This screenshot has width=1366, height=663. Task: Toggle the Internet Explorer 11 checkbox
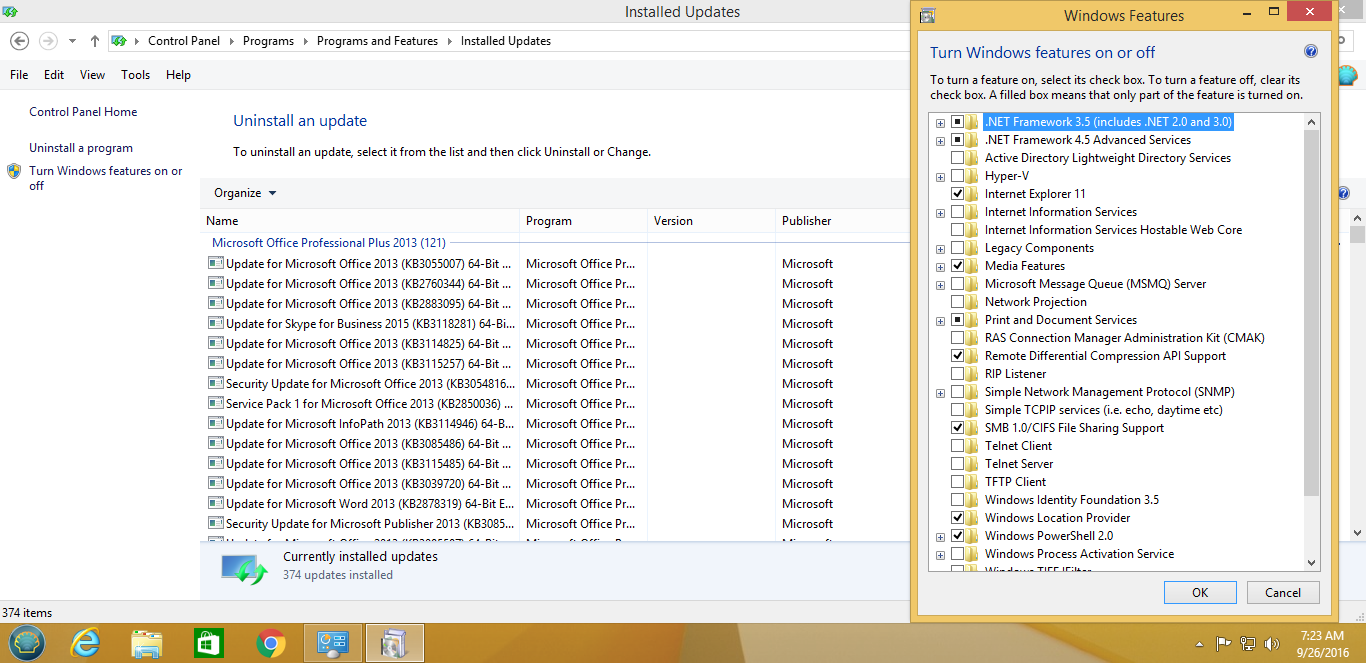click(957, 194)
